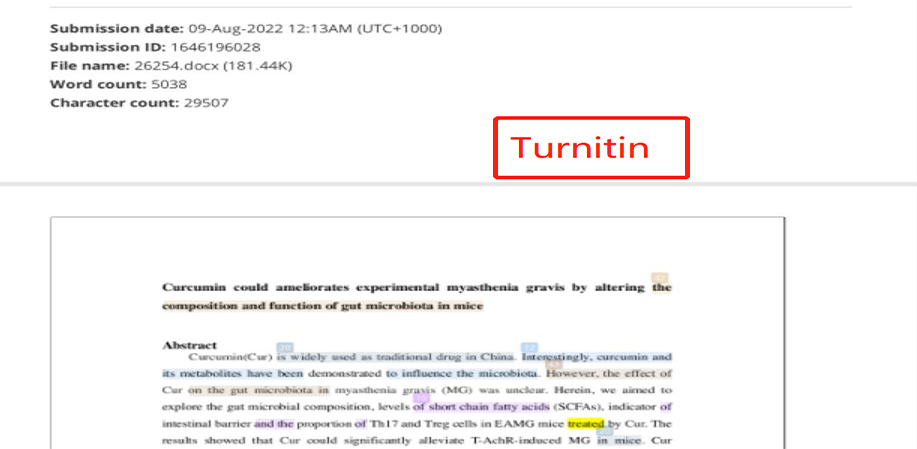917x449 pixels.
Task: Click source badge above 'However, the effect'
Action: click(x=554, y=364)
